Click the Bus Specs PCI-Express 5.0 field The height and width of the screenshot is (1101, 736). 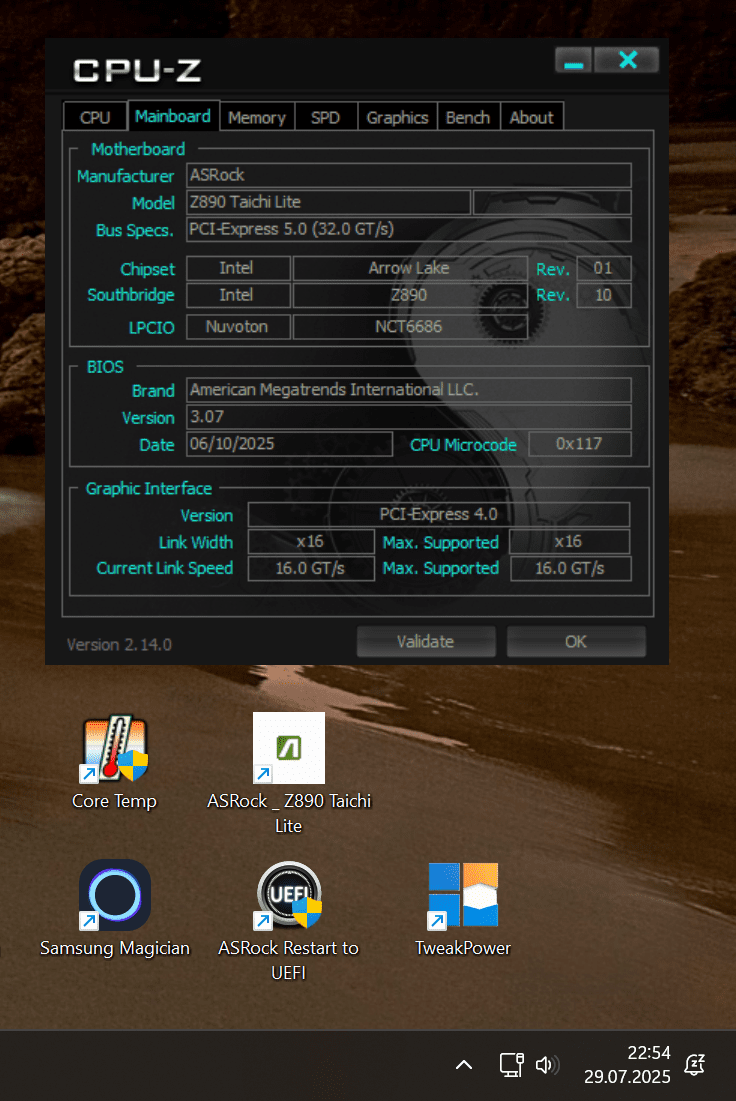[409, 229]
